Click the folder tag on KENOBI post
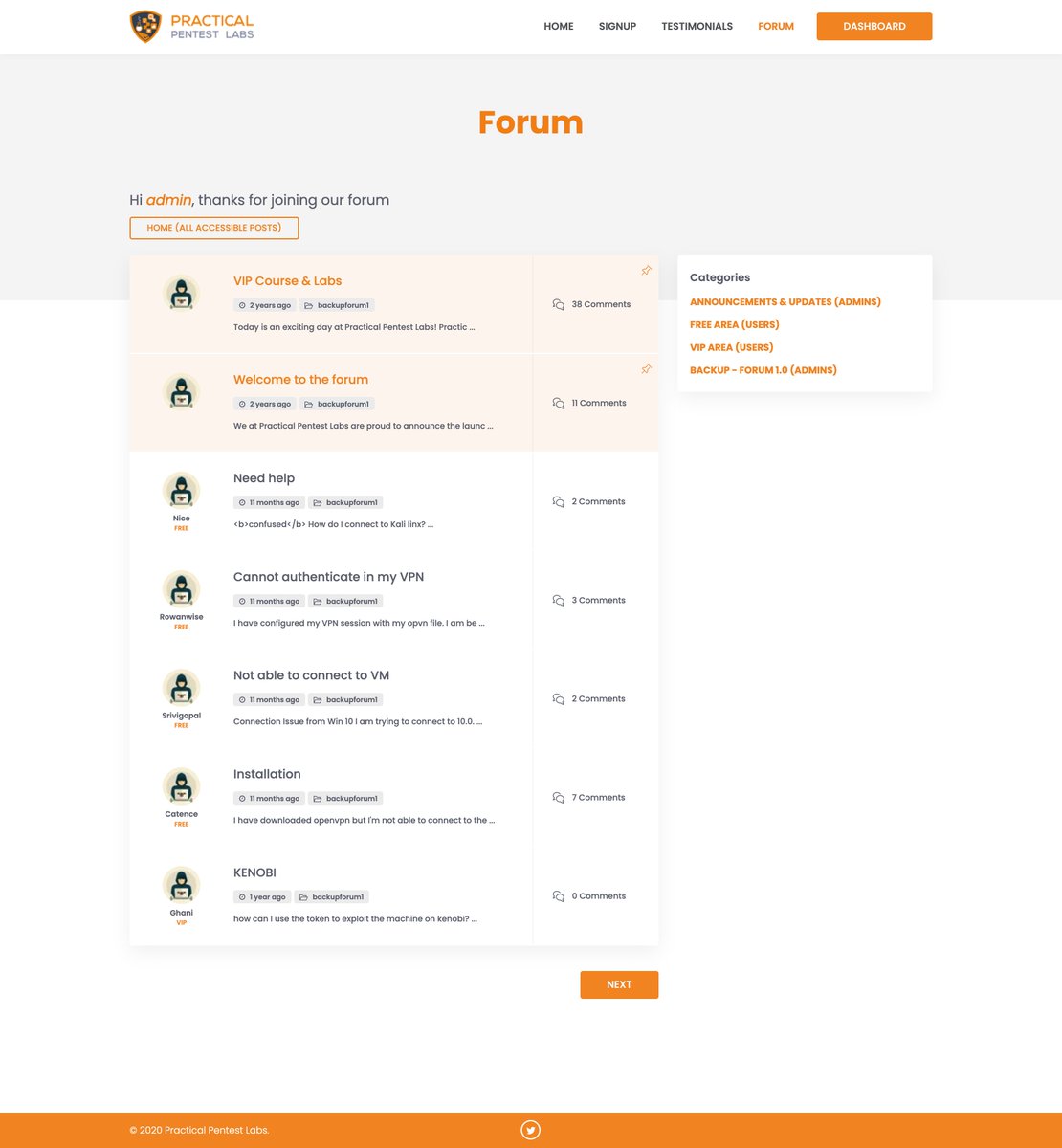The image size is (1062, 1148). [331, 896]
